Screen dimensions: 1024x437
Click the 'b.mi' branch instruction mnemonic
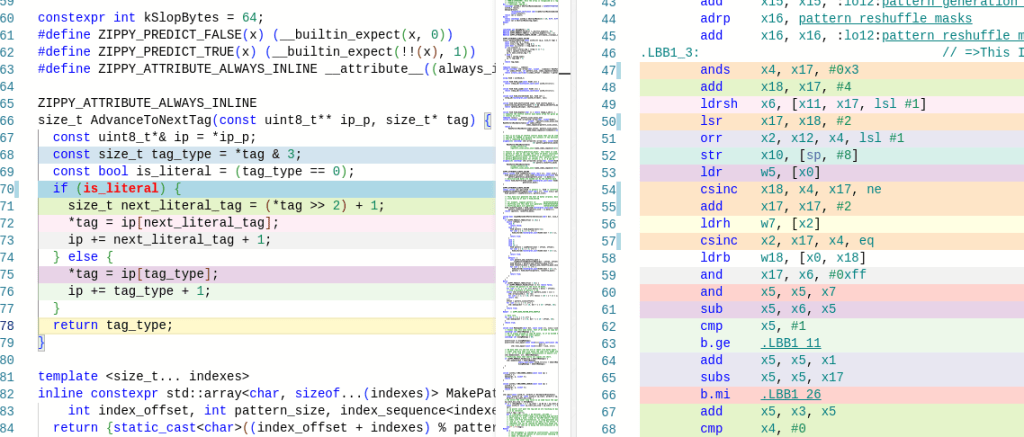715,394
